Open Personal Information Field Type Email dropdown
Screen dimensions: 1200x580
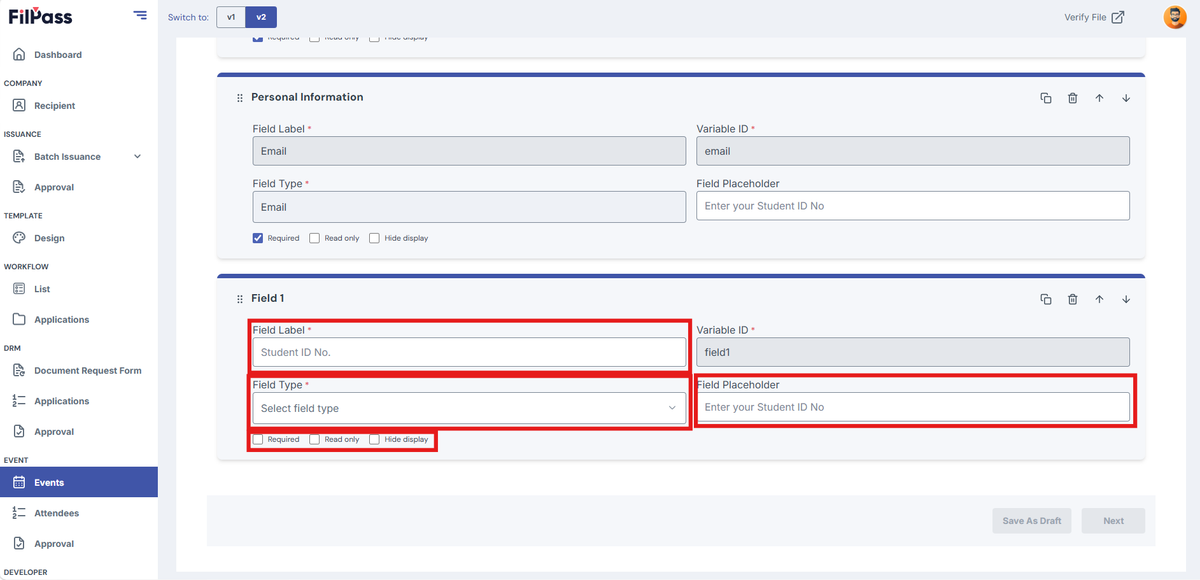click(x=469, y=207)
